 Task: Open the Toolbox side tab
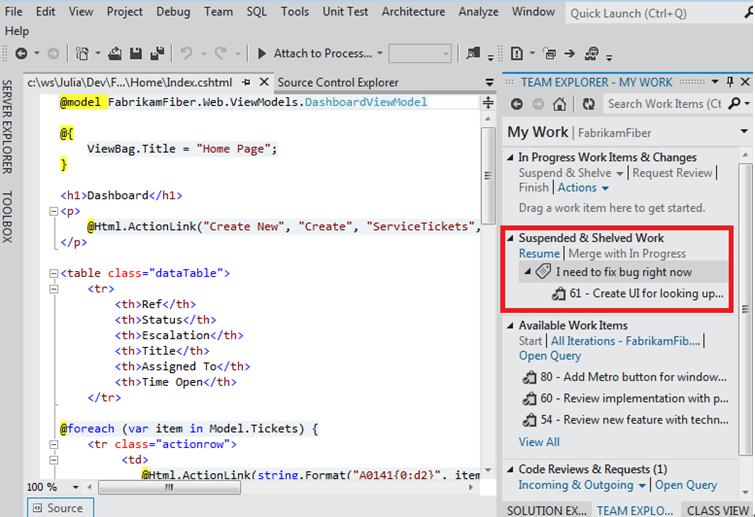7,216
